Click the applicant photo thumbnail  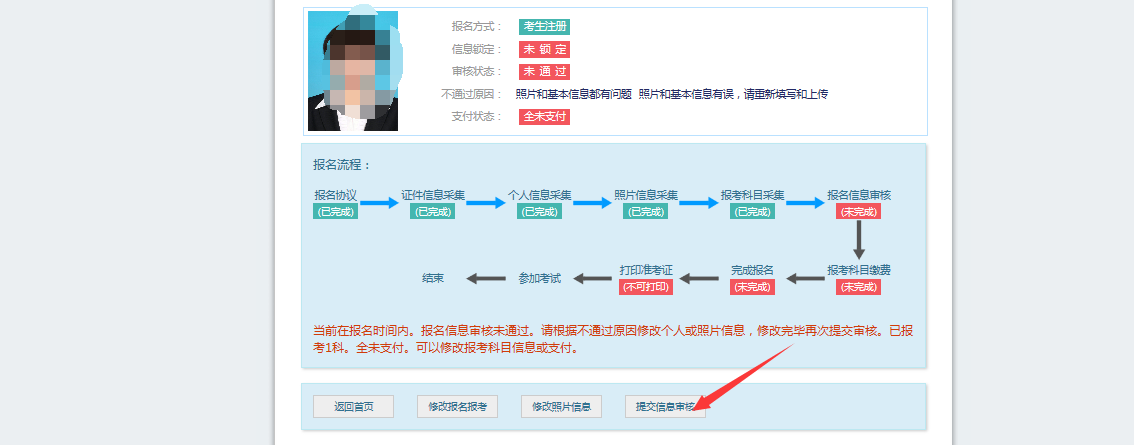pos(353,72)
